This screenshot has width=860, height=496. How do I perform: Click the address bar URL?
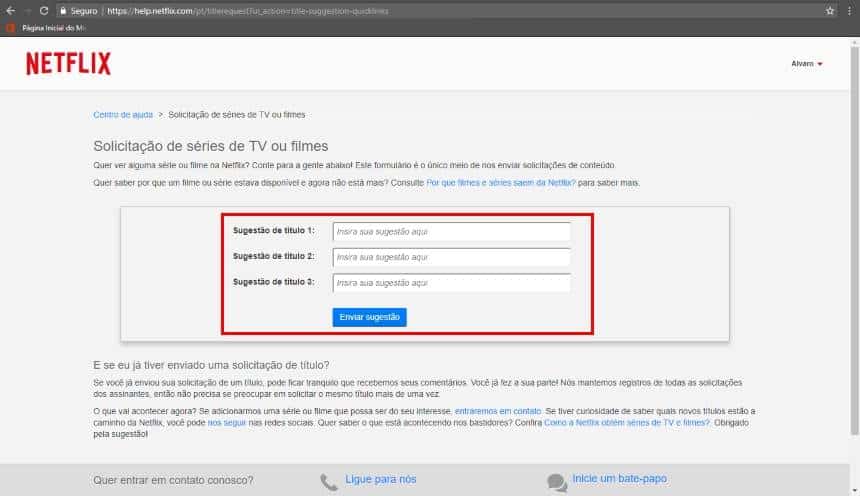[x=247, y=11]
